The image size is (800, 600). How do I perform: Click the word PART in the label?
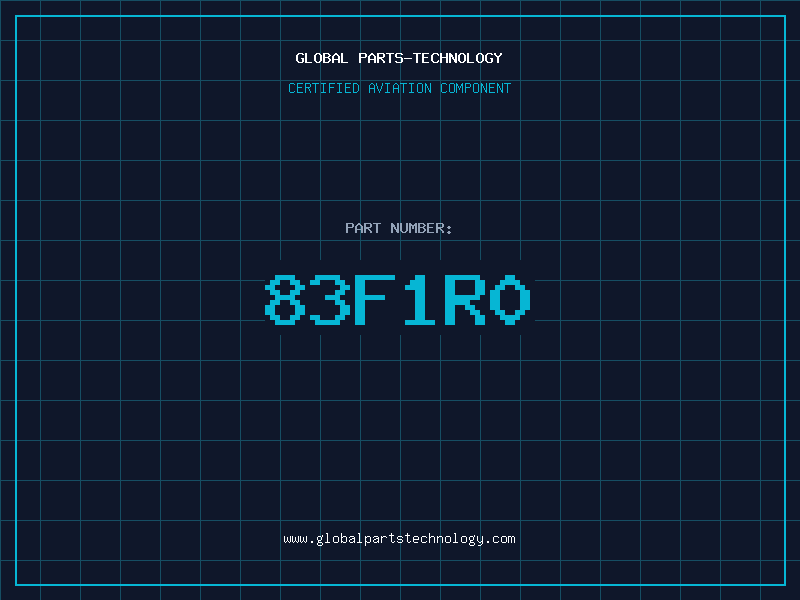(x=363, y=228)
